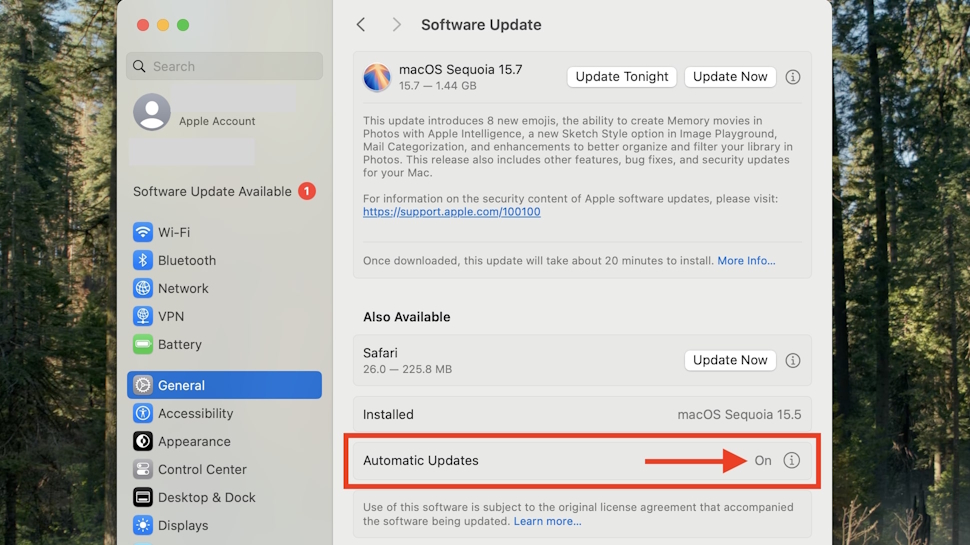Screen dimensions: 970x545
Task: Click the Software Update page title
Action: (481, 25)
